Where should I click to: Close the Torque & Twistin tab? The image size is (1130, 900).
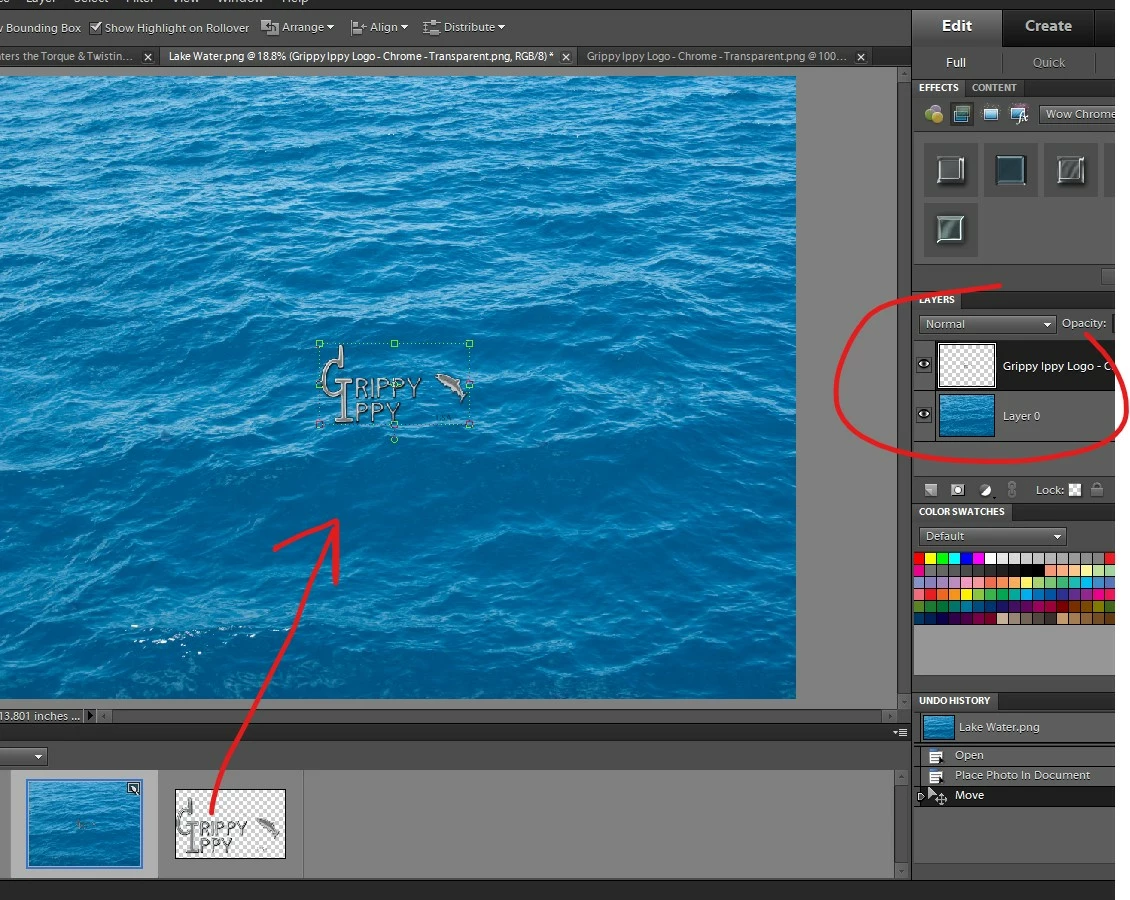click(148, 57)
